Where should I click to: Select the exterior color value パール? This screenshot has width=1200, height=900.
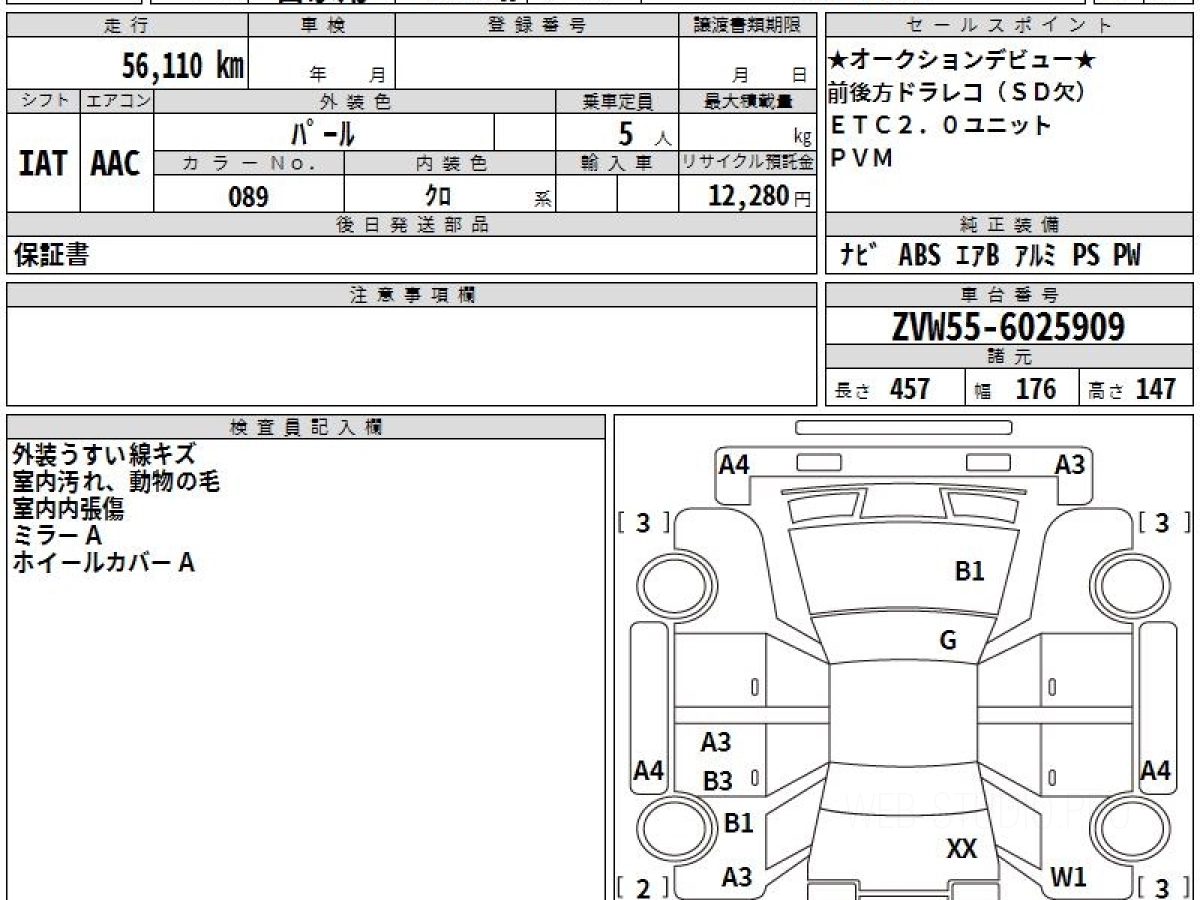tap(323, 133)
